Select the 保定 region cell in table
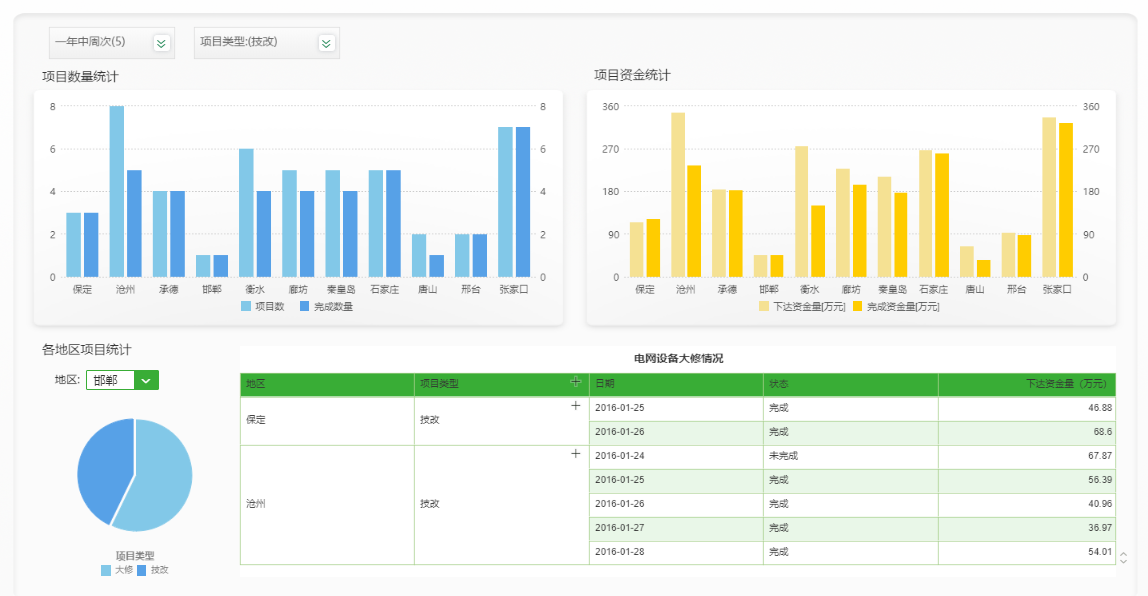The height and width of the screenshot is (596, 1148). click(x=327, y=420)
